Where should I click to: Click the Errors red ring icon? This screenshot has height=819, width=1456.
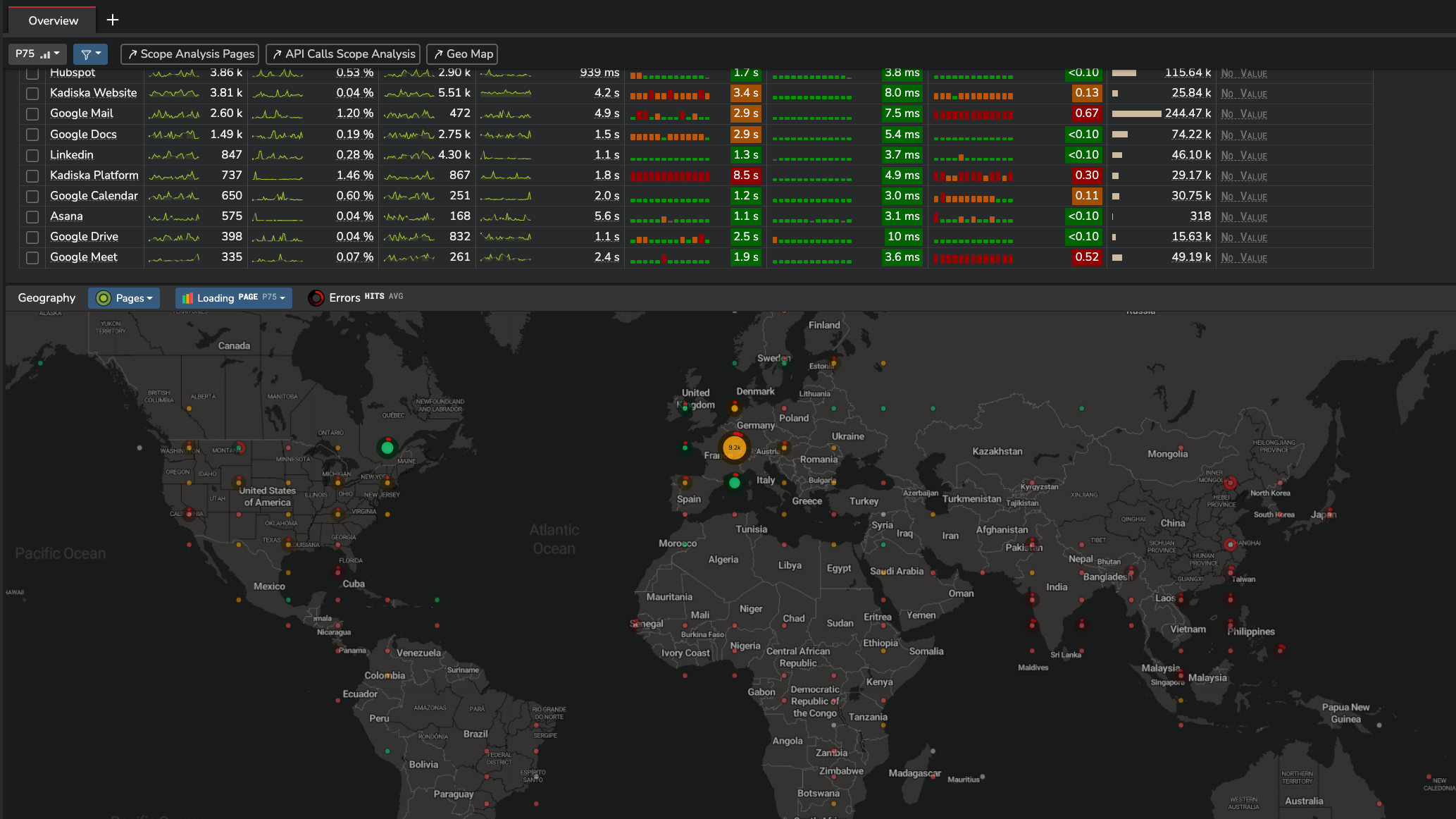[x=316, y=298]
